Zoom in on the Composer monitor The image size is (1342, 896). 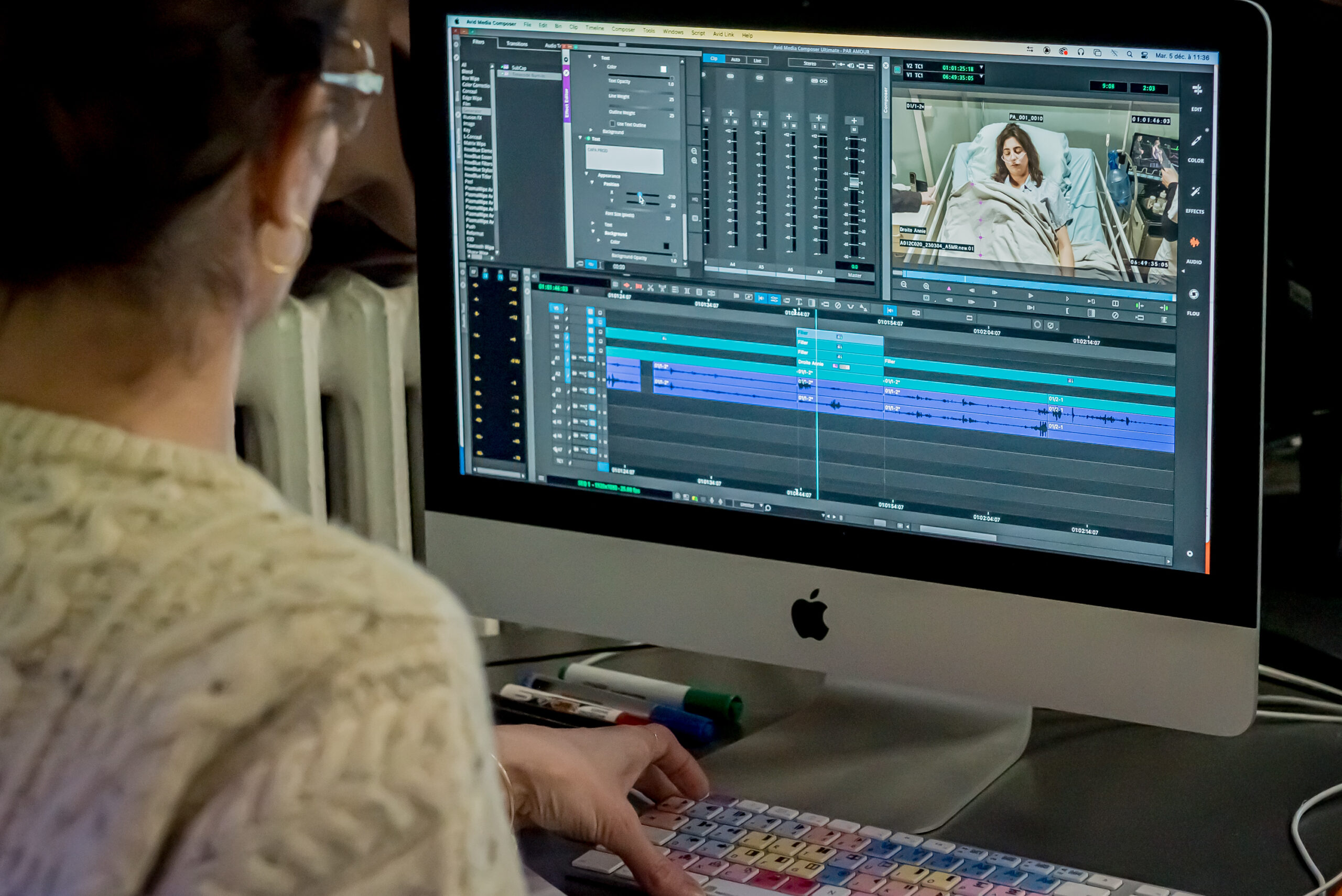click(x=926, y=286)
